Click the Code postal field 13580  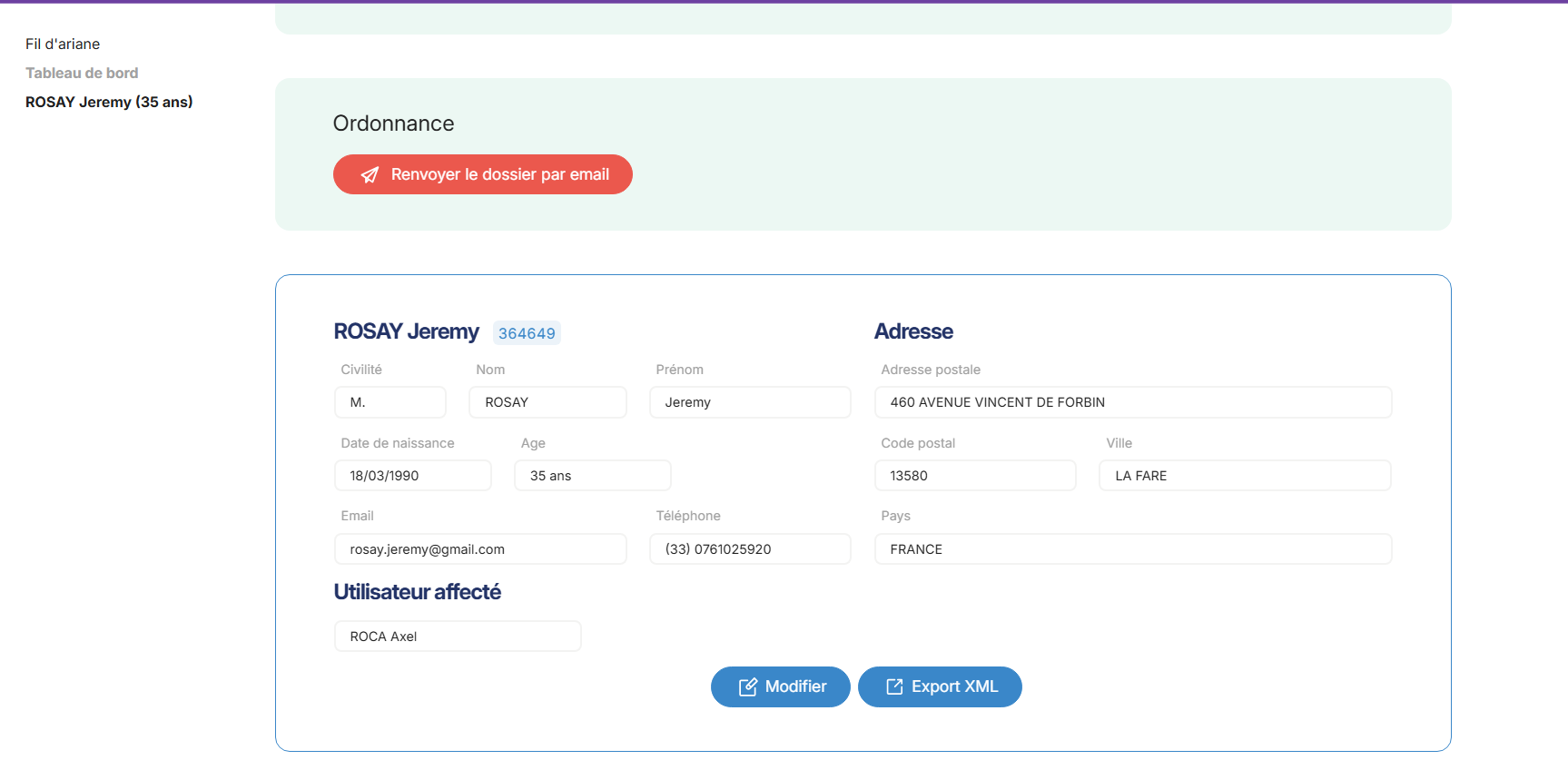coord(975,476)
